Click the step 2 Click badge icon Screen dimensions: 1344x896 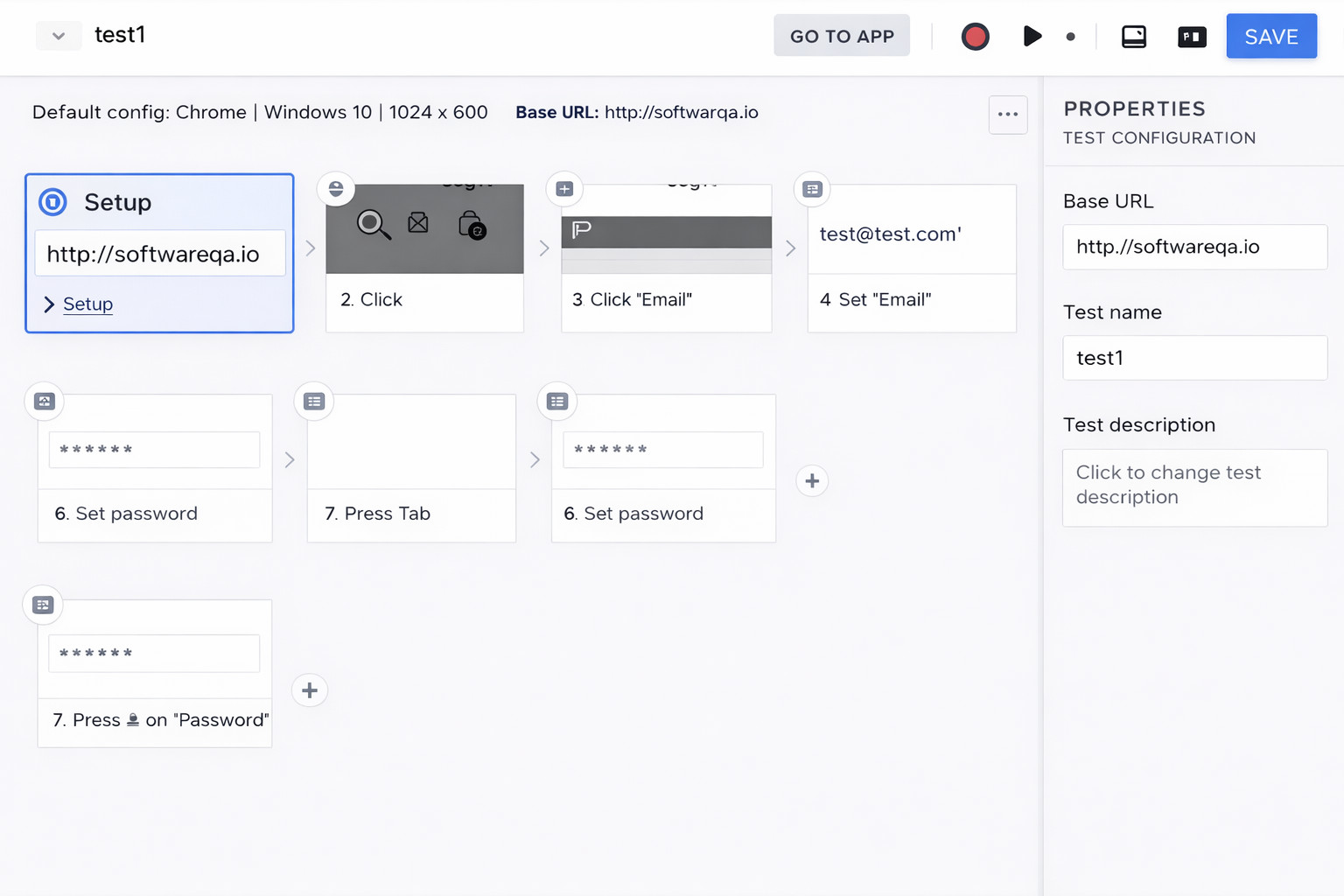pos(336,189)
